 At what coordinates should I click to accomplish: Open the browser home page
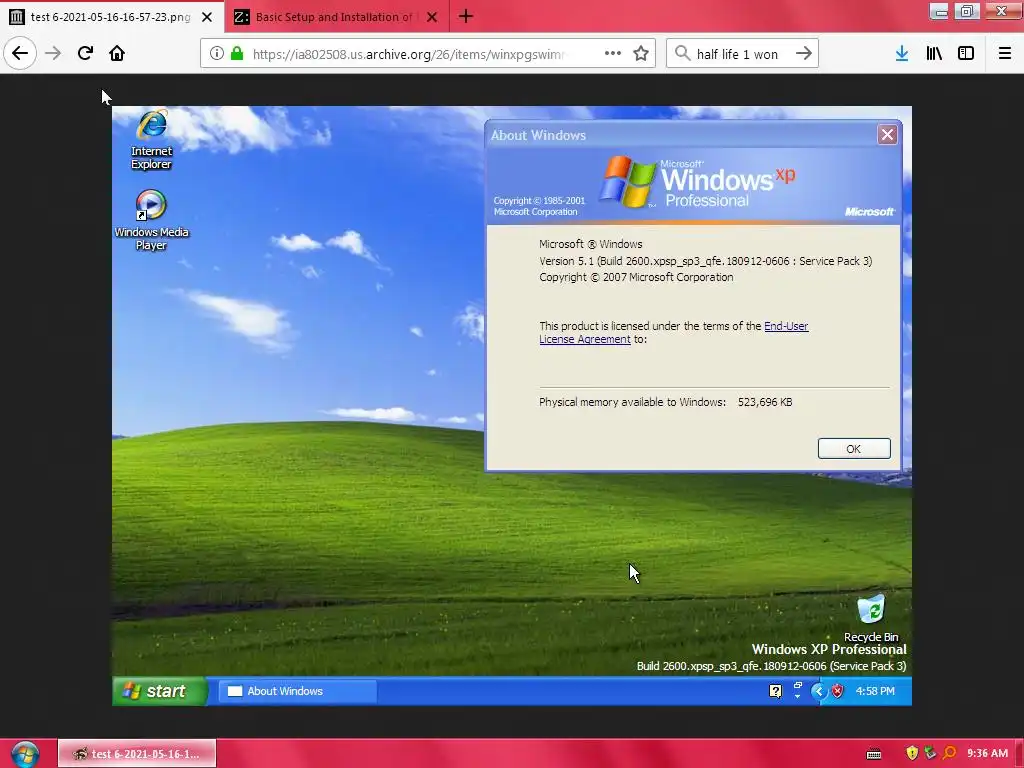pos(117,53)
